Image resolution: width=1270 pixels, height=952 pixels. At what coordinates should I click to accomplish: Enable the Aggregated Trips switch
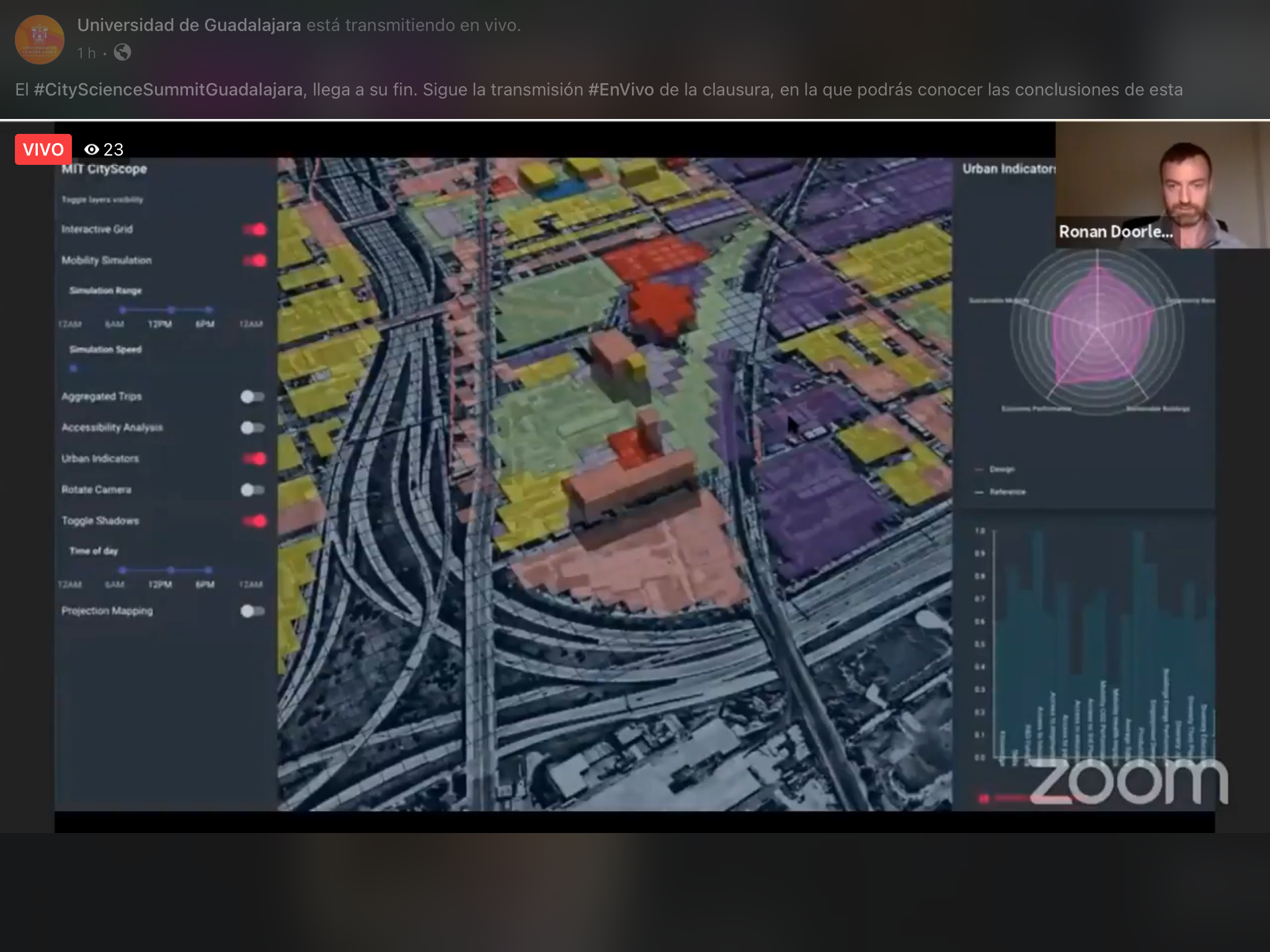[x=252, y=397]
